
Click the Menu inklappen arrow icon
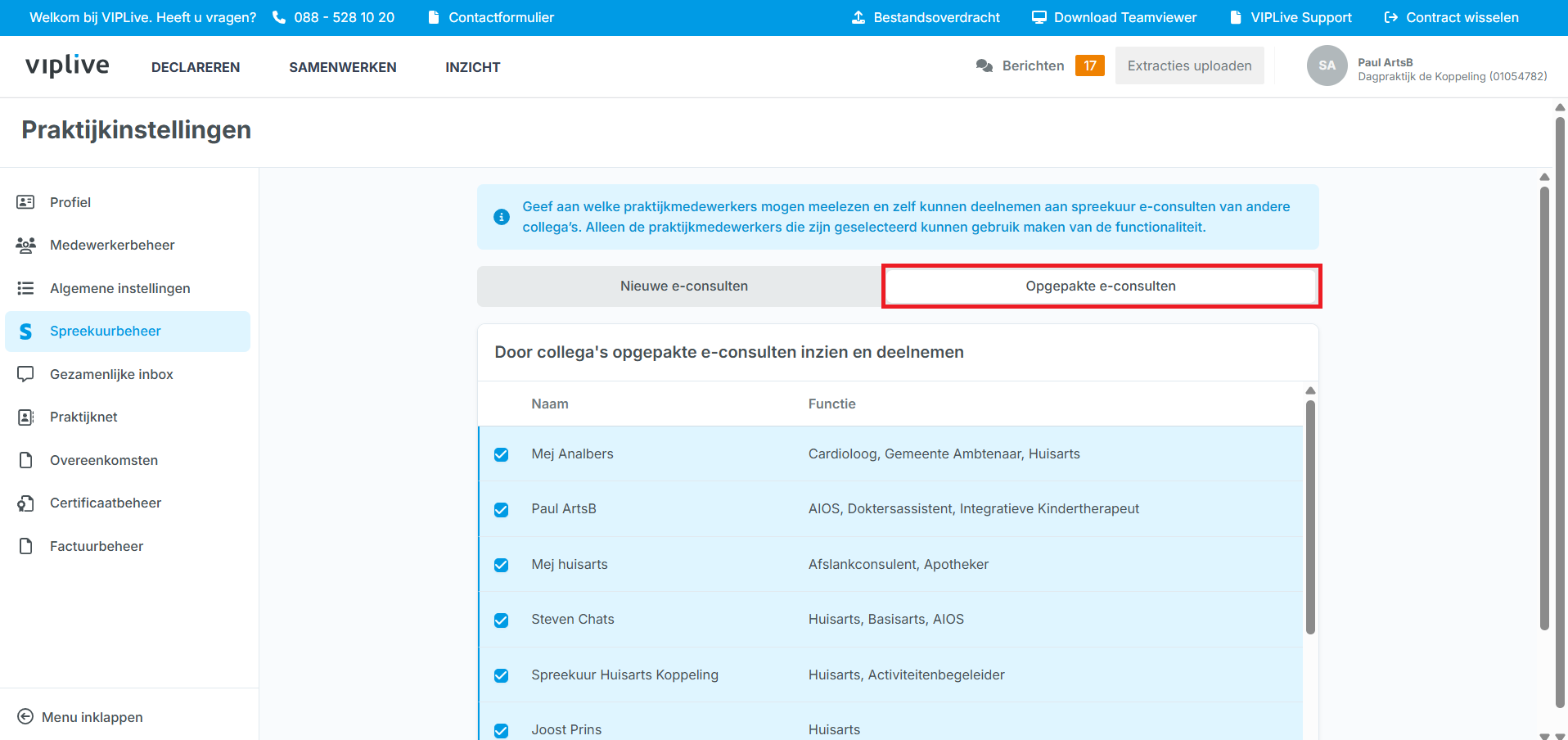pyautogui.click(x=25, y=716)
